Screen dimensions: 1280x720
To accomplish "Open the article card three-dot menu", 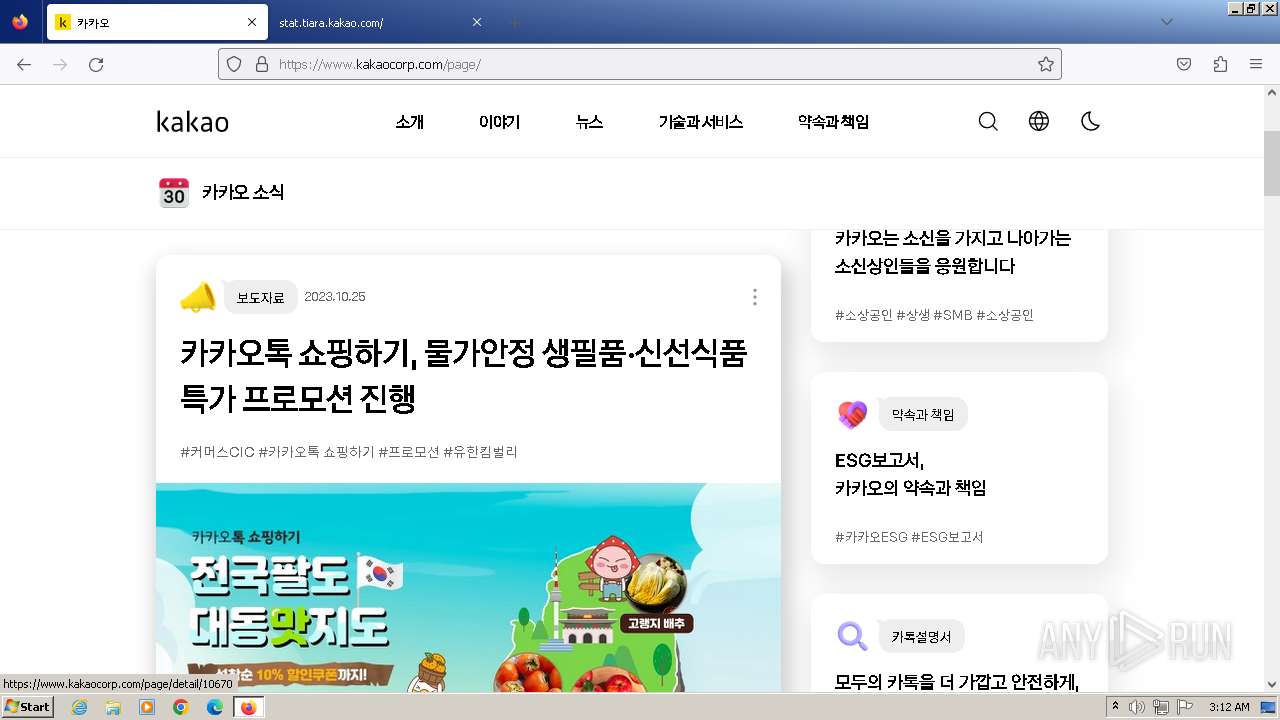I will [754, 297].
